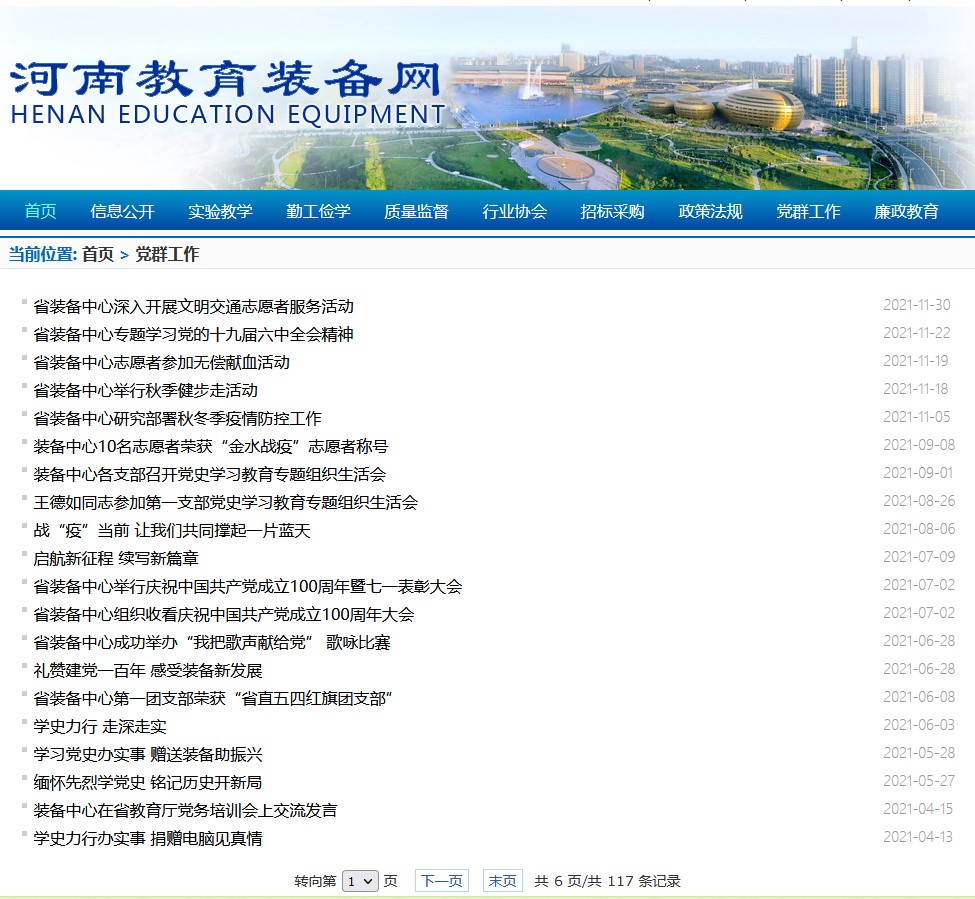Click the date 2021-07-09
This screenshot has height=899, width=975.
pos(919,556)
